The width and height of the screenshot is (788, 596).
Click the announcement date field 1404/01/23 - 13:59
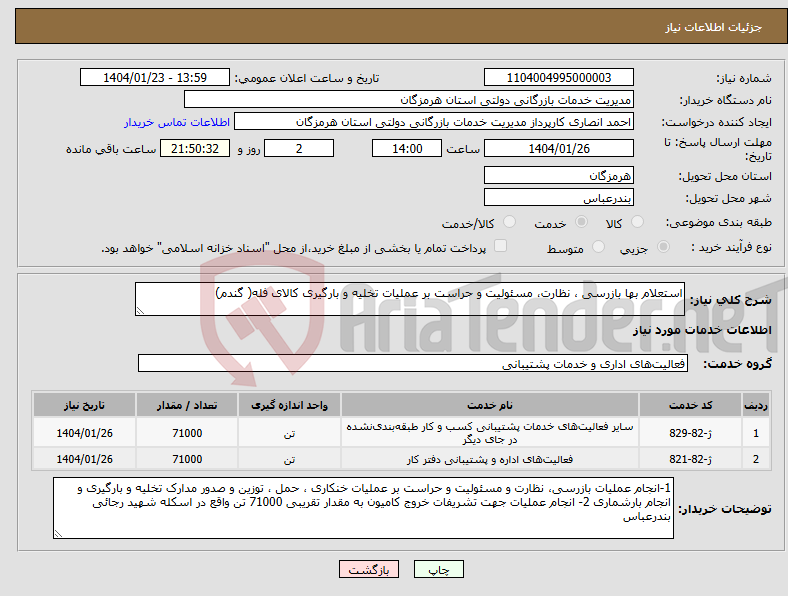(x=155, y=77)
